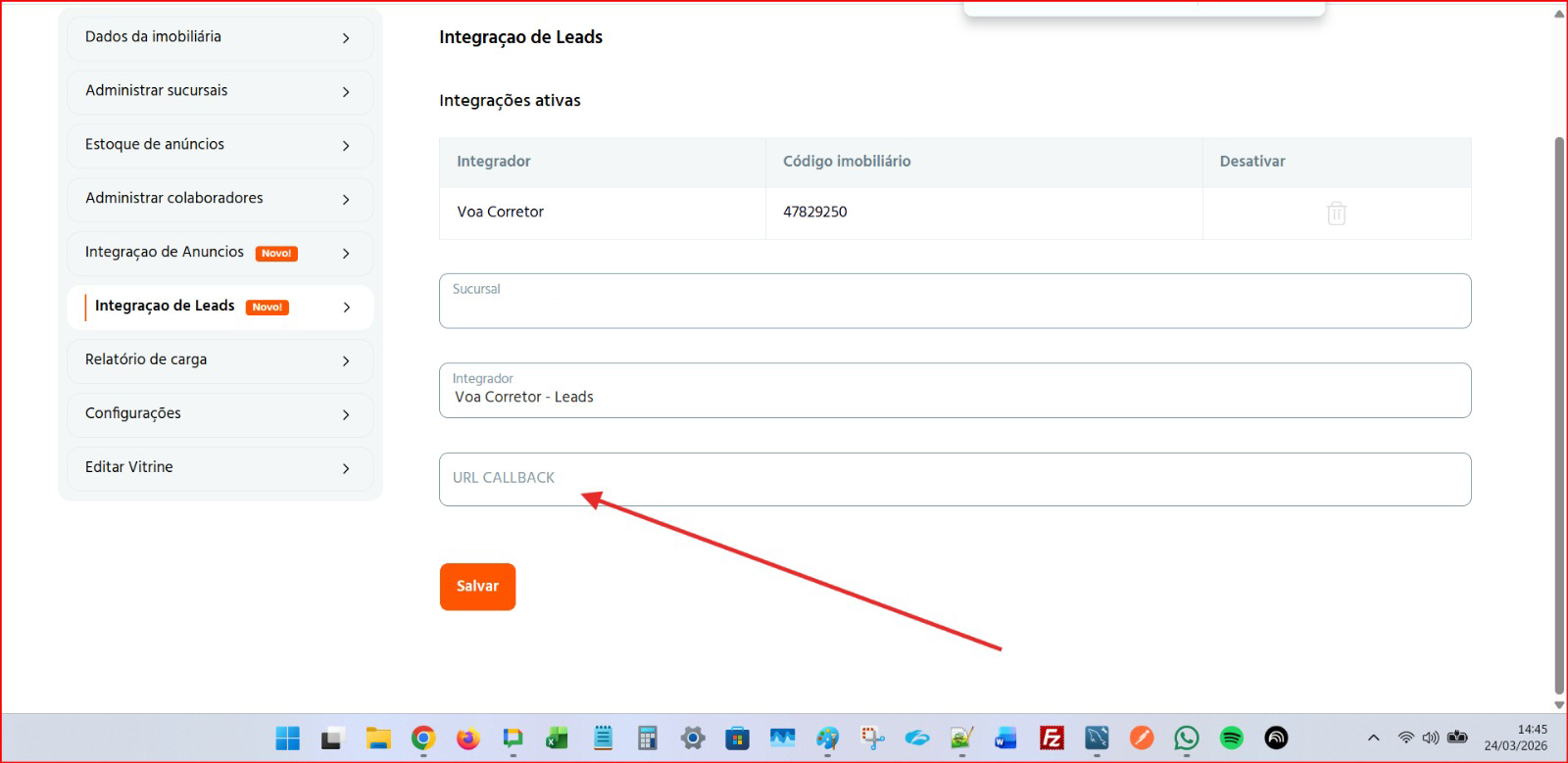The height and width of the screenshot is (763, 1568).
Task: Click the Windows Start button
Action: [288, 738]
